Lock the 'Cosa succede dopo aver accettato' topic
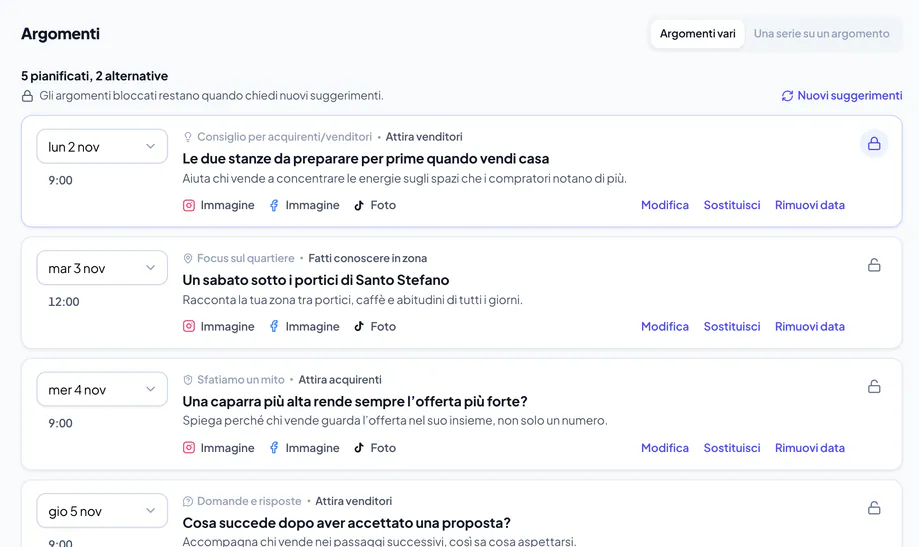Viewport: 919px width, 547px height. pyautogui.click(x=874, y=508)
